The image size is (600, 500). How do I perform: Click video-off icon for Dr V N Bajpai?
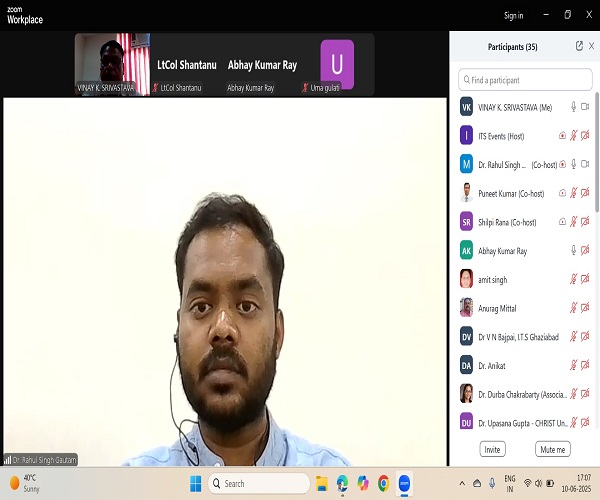(x=585, y=336)
